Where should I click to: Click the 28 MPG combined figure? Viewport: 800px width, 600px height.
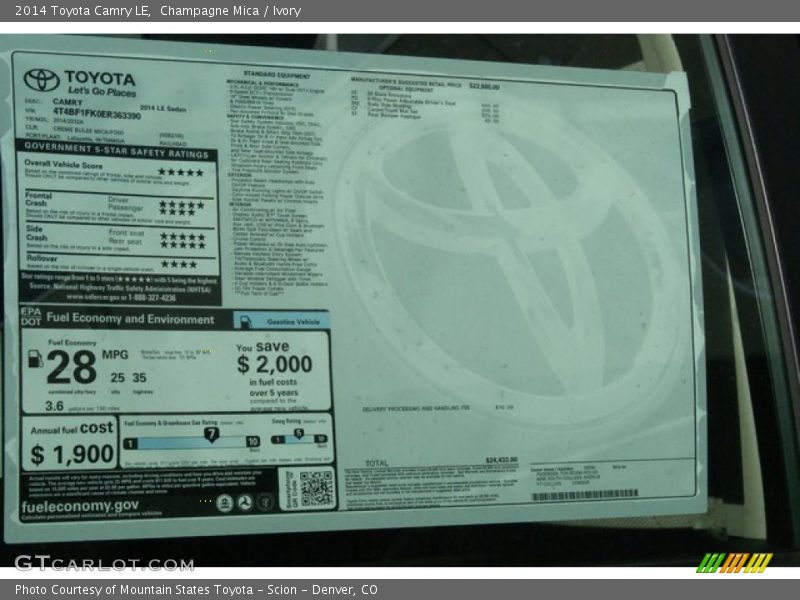click(x=71, y=367)
